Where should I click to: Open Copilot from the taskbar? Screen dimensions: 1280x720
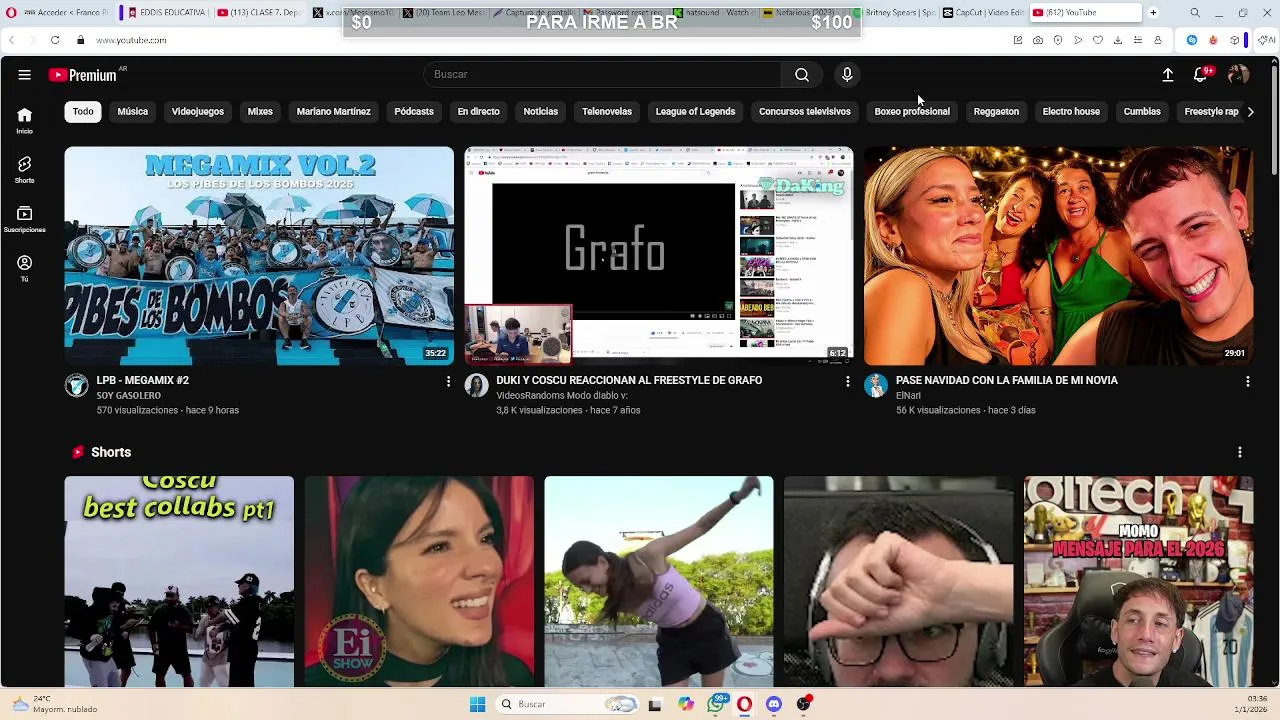coord(685,704)
